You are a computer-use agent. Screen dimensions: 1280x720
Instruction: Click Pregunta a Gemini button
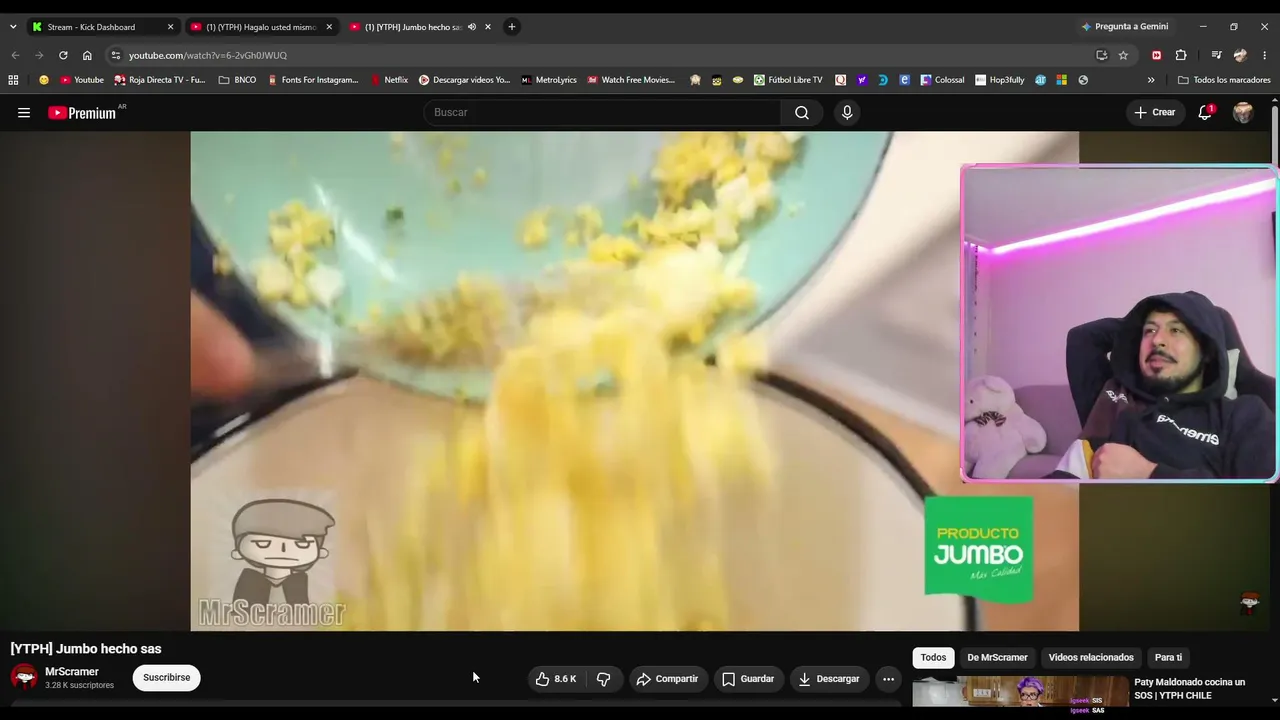1124,27
